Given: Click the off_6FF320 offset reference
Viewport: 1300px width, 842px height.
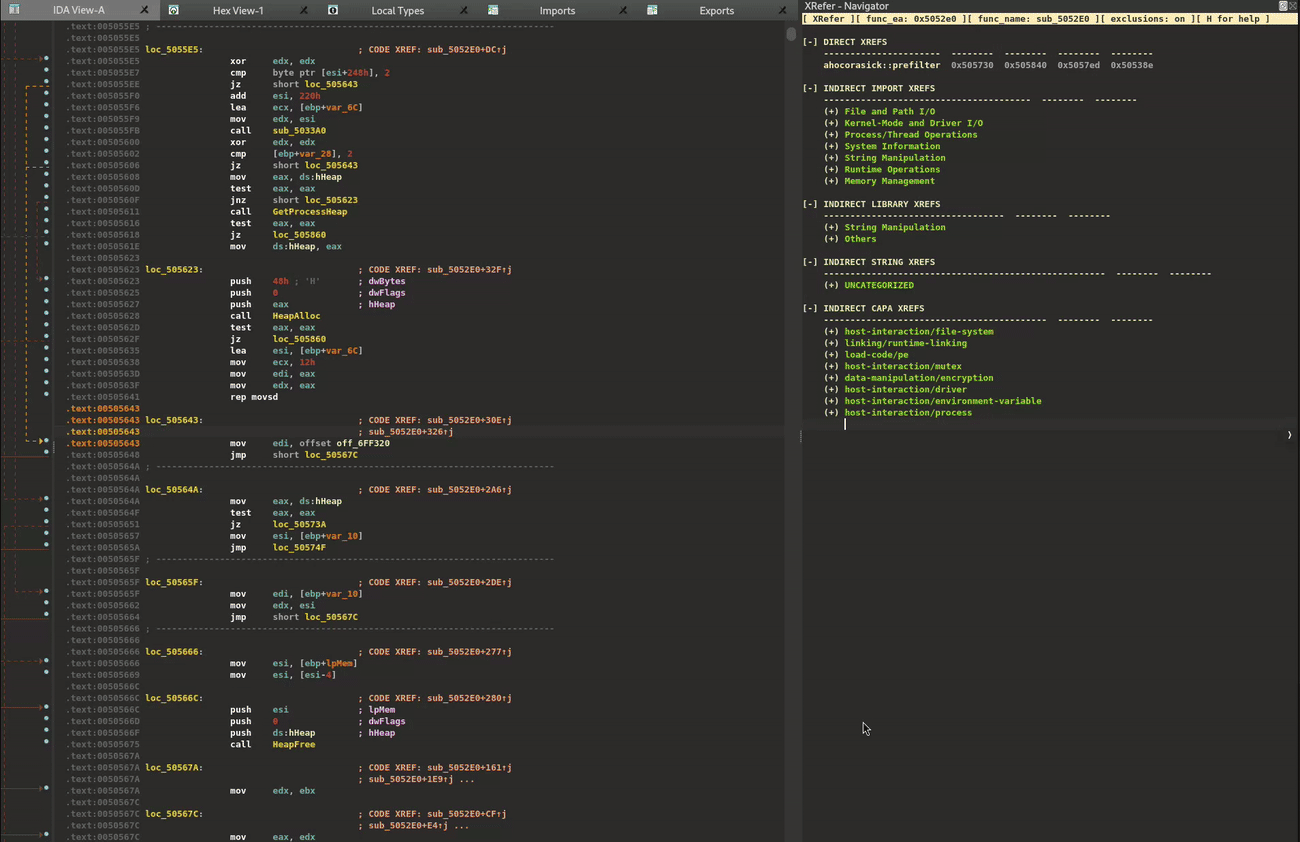Looking at the screenshot, I should (x=363, y=443).
